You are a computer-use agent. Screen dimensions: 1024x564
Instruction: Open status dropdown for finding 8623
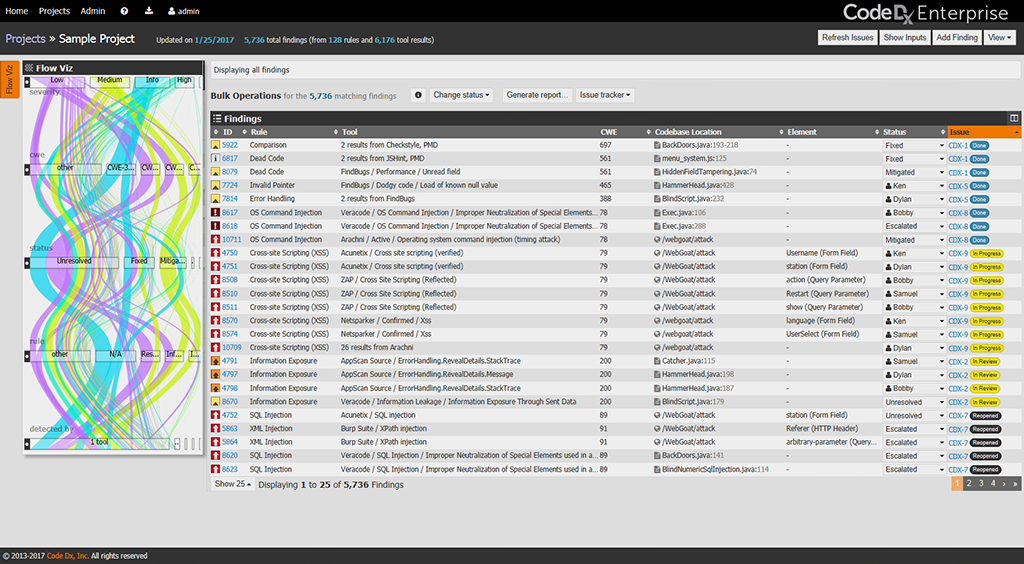tap(914, 469)
